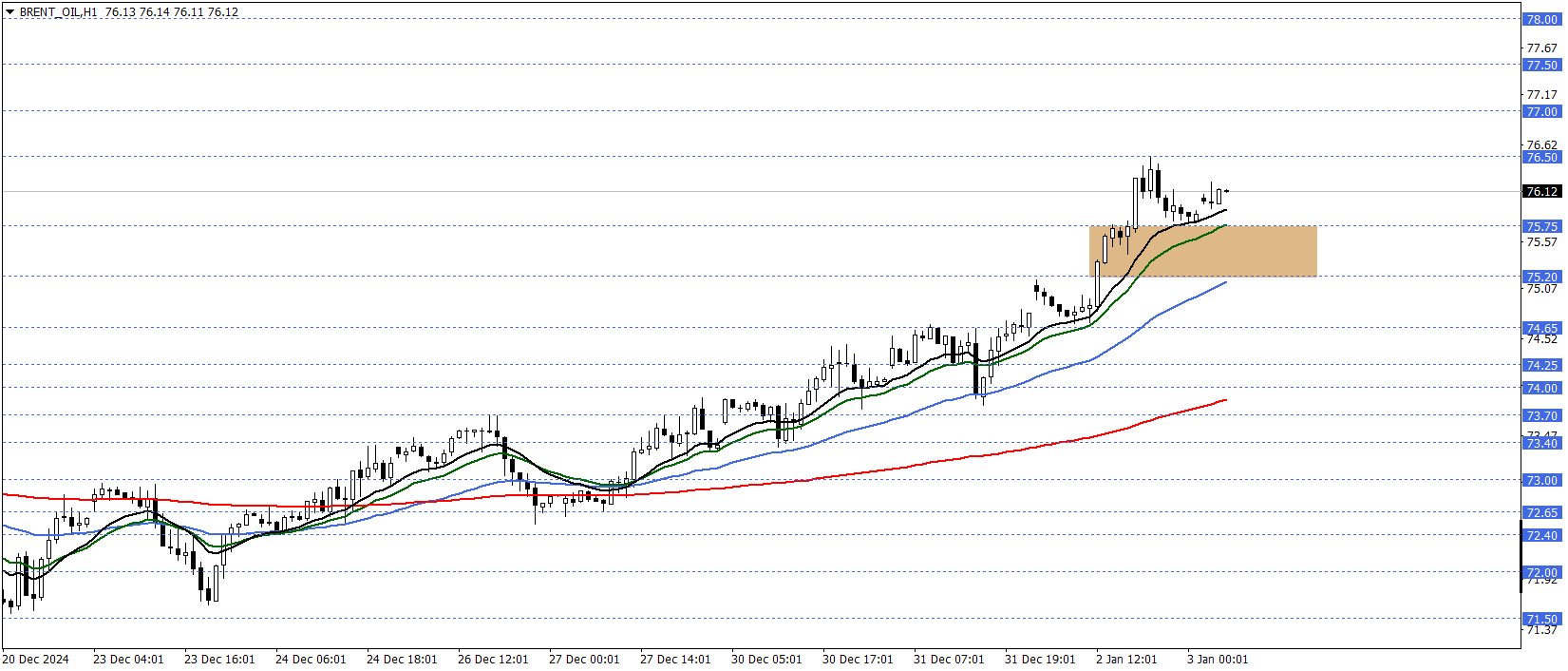Click the 26 Dec 12:01 time label
This screenshot has width=1568, height=671.
[493, 659]
